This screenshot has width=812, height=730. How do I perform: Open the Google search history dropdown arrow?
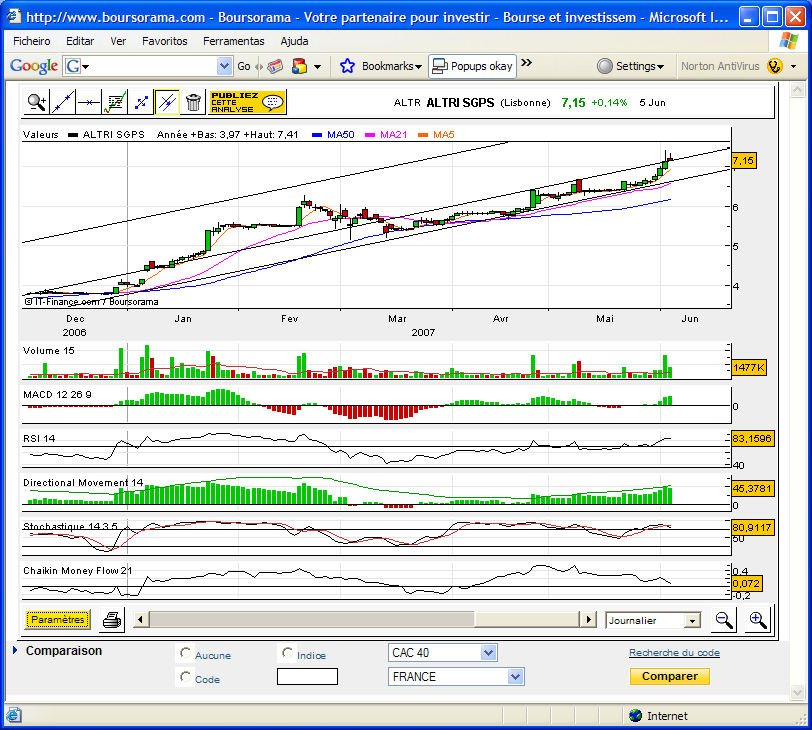pos(224,66)
